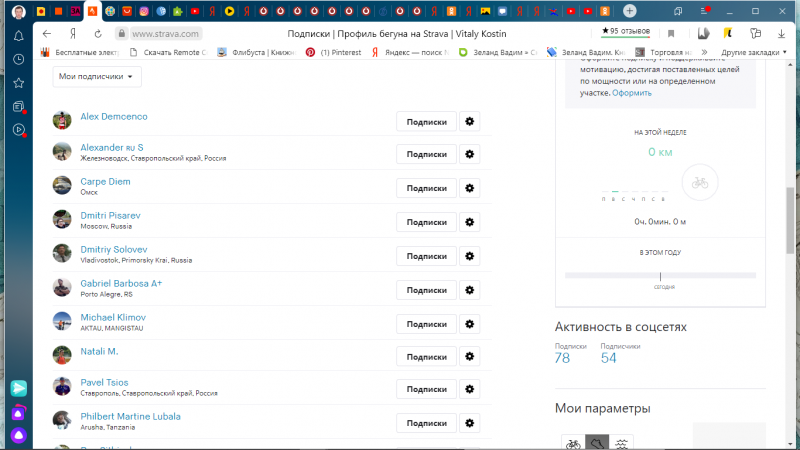This screenshot has height=450, width=800.
Task: Click Подписки button for Alex Demcenco
Action: [427, 122]
